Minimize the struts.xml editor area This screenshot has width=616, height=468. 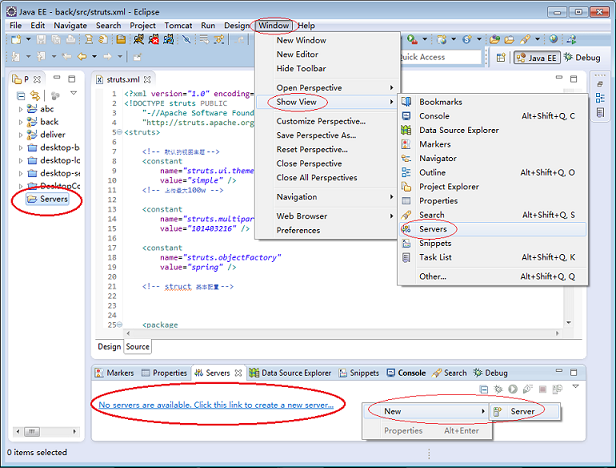point(559,78)
